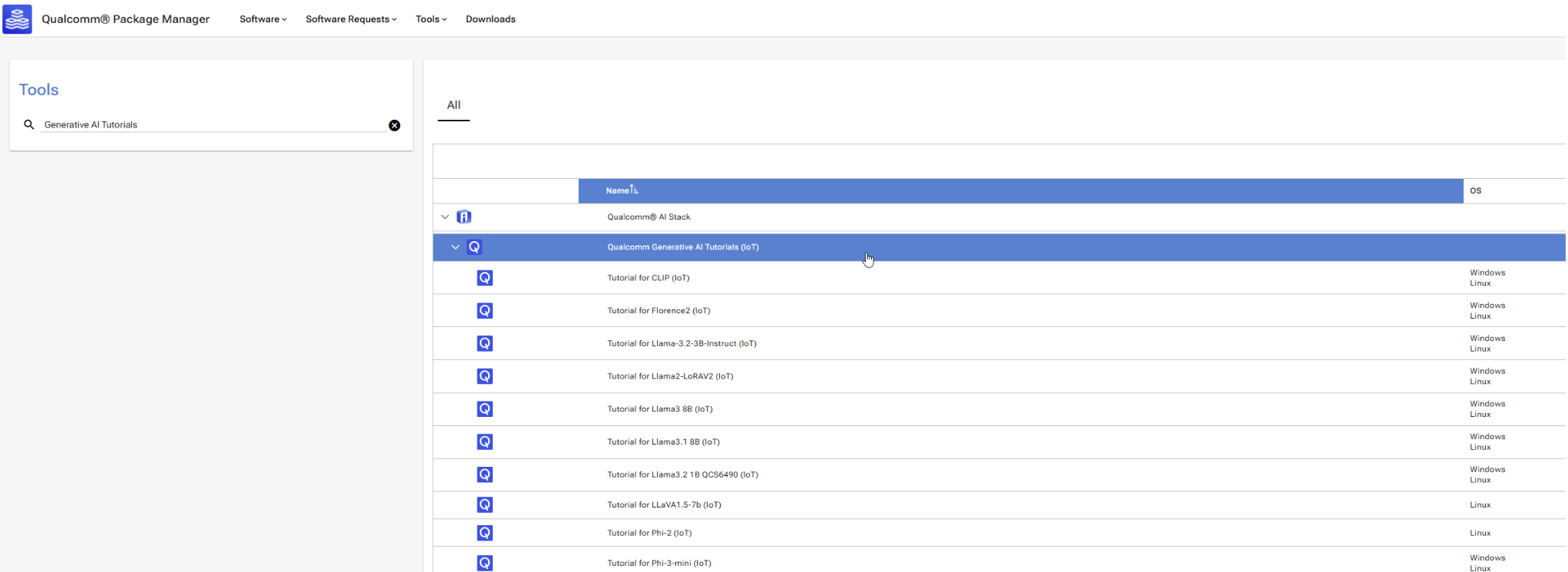Click the Qualcomm Package Manager logo icon
1568x572 pixels.
[17, 18]
